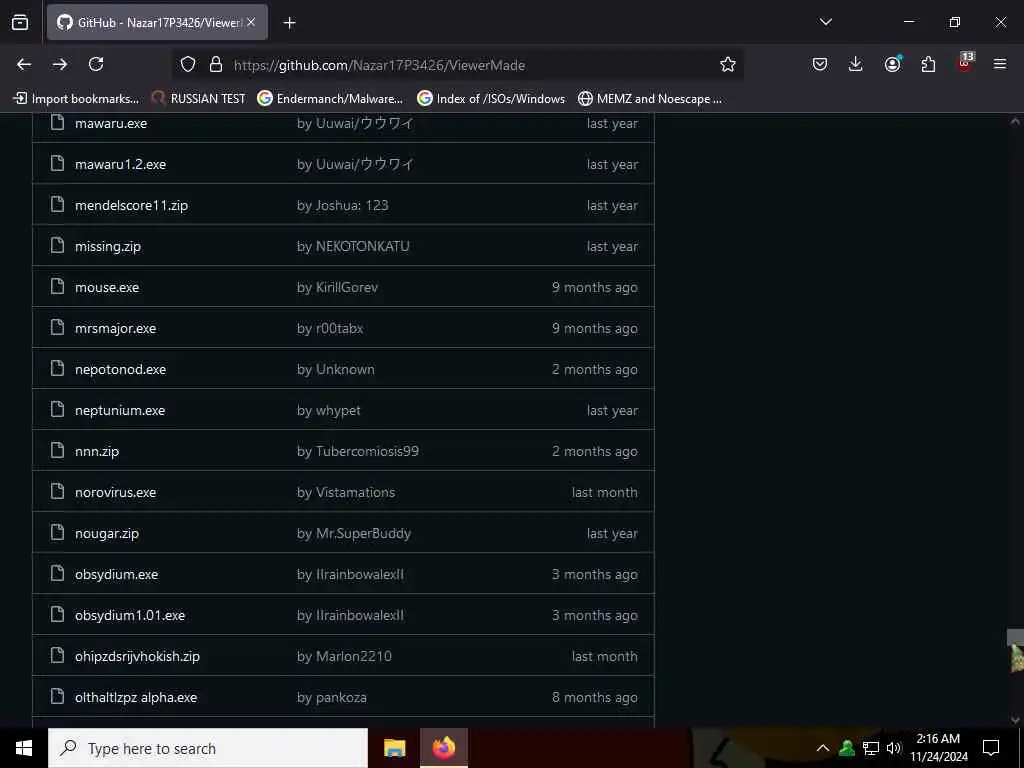Open the volume speaker control

[x=894, y=748]
